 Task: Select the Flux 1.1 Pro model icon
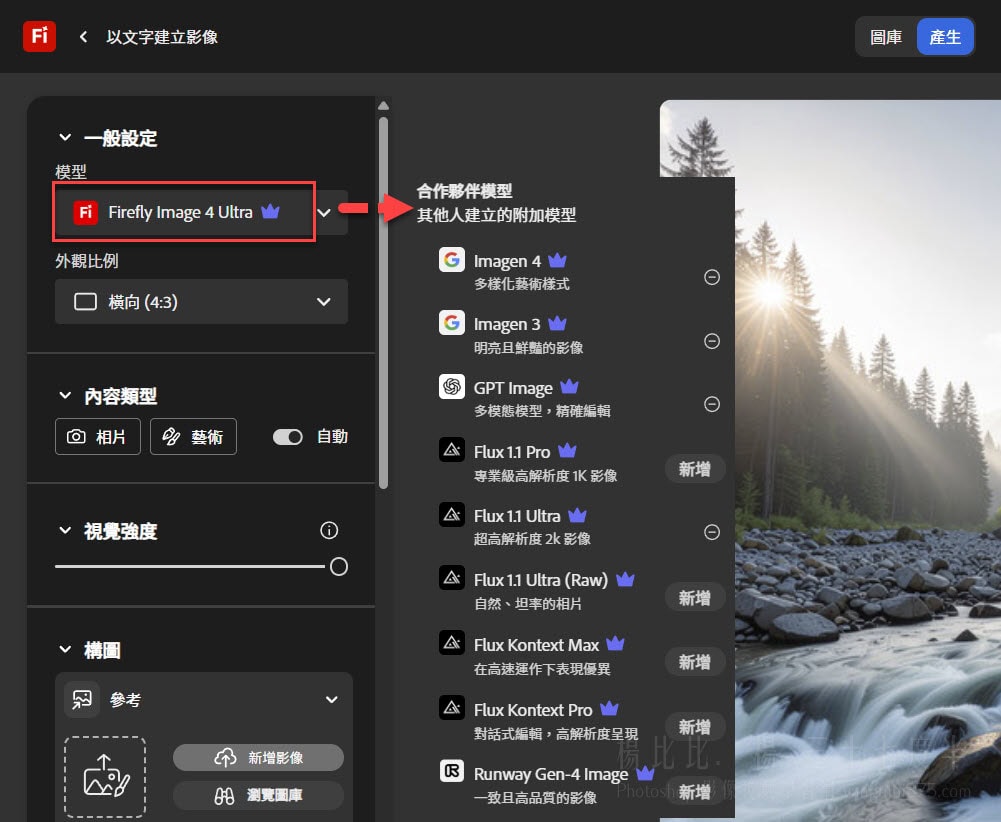pos(452,450)
